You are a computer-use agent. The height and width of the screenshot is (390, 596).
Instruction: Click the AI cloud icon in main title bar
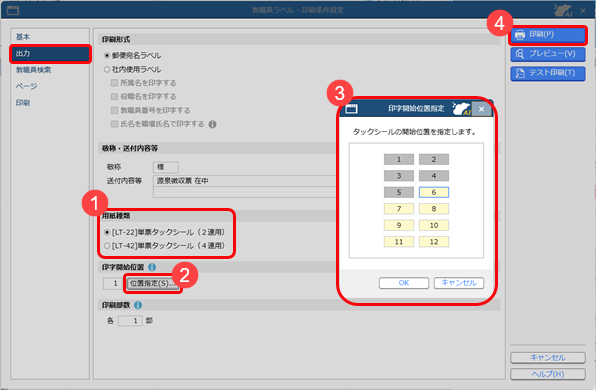(x=563, y=10)
